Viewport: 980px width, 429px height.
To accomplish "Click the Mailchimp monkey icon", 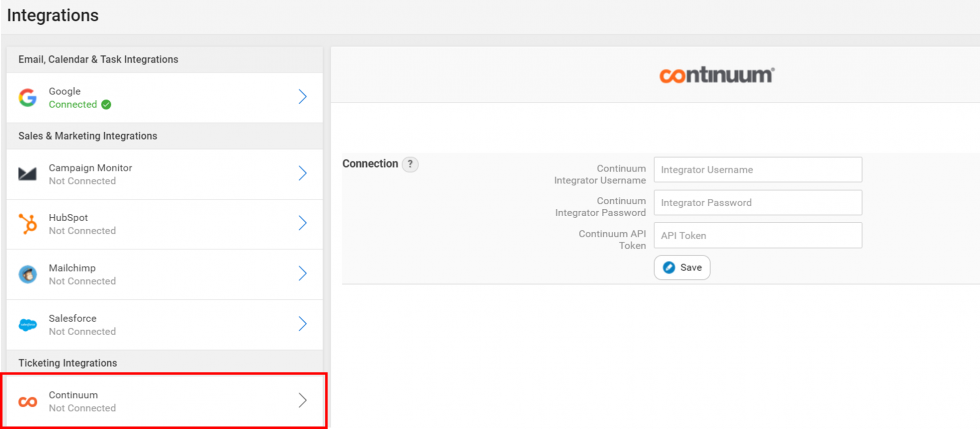I will pos(28,274).
